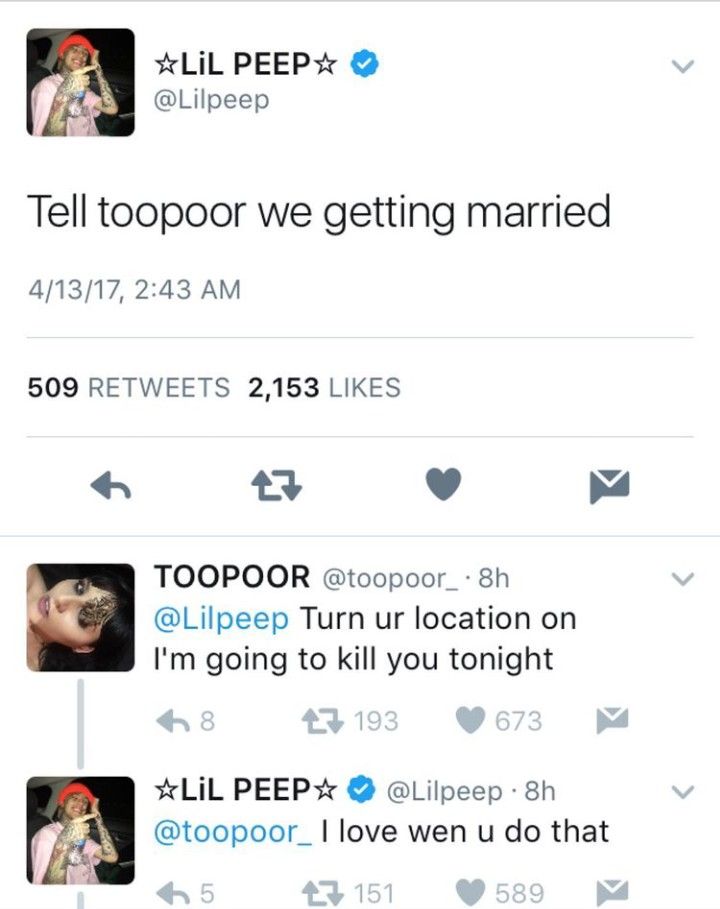This screenshot has width=720, height=909.
Task: Send main tweet via direct message envelope
Action: 609,487
